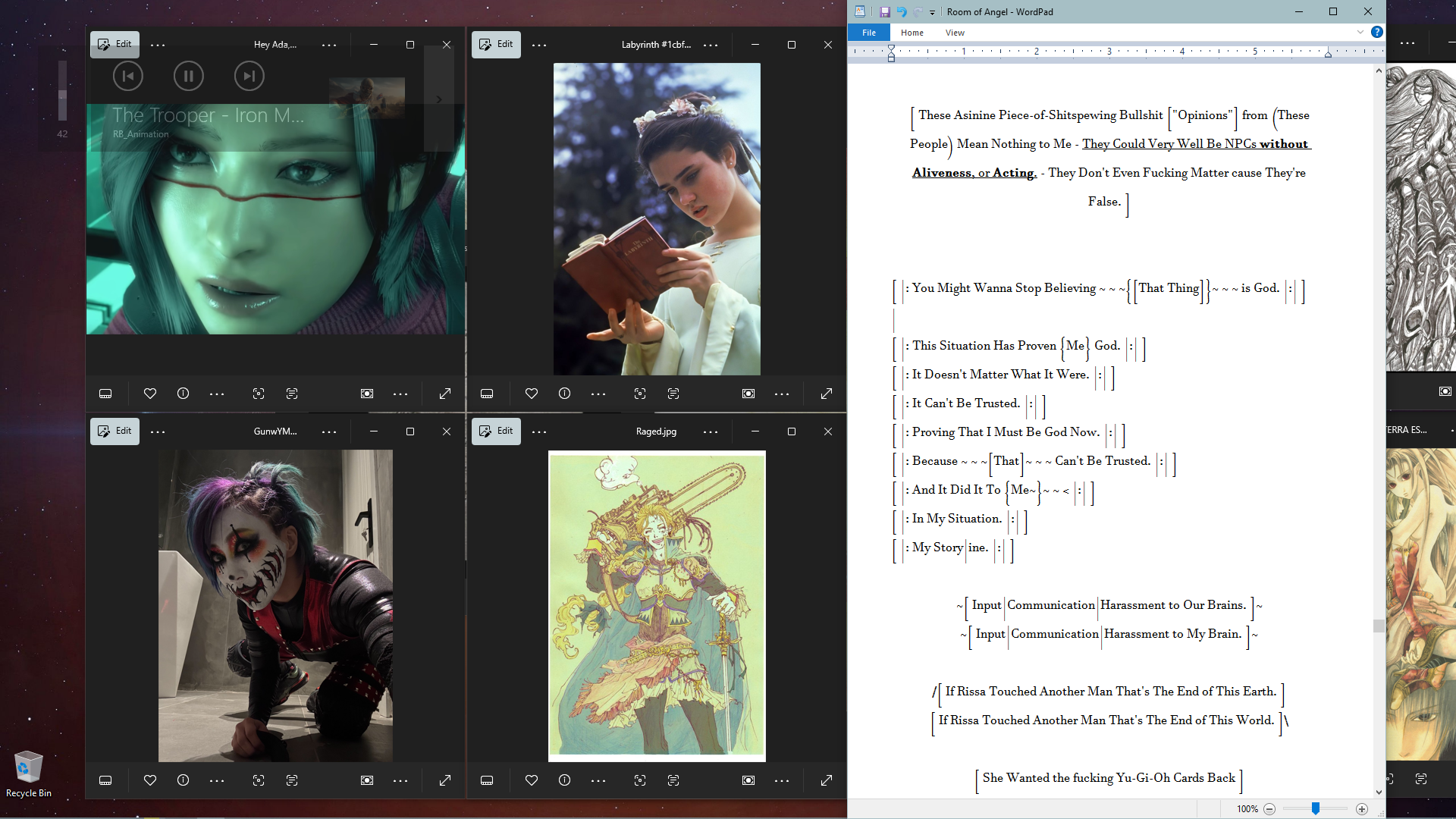The image size is (1456, 819).
Task: Edit the Labyrinth image
Action: click(x=496, y=44)
